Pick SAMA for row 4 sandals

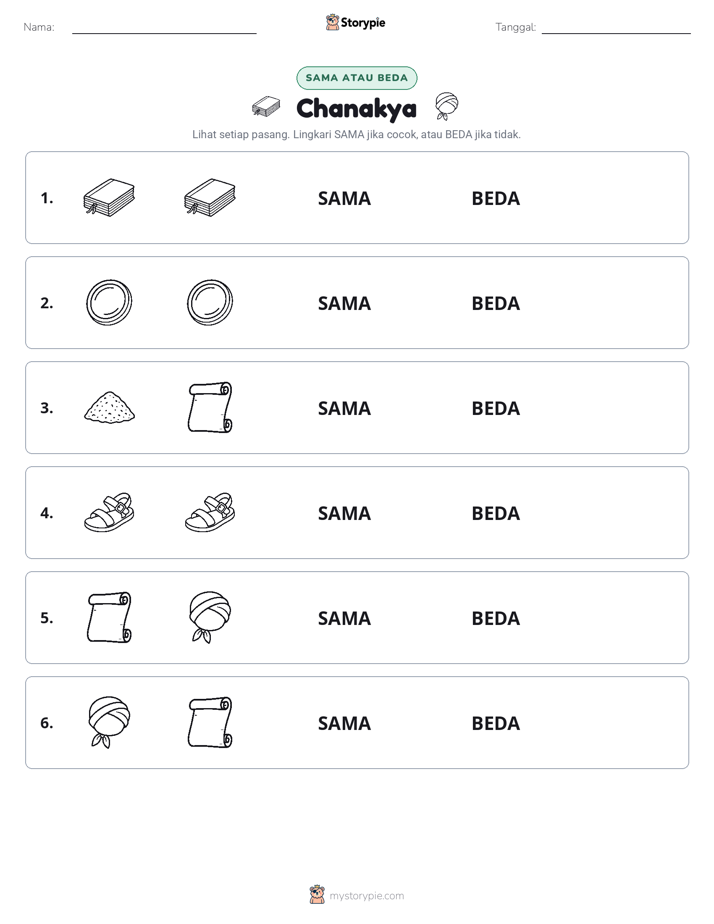point(344,513)
